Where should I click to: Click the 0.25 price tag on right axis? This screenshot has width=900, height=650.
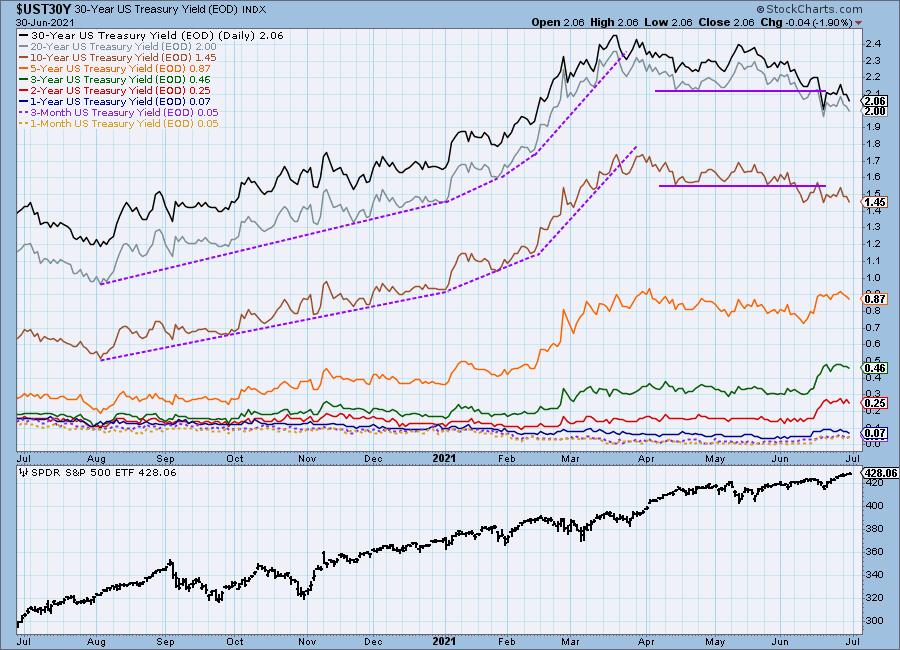coord(875,403)
